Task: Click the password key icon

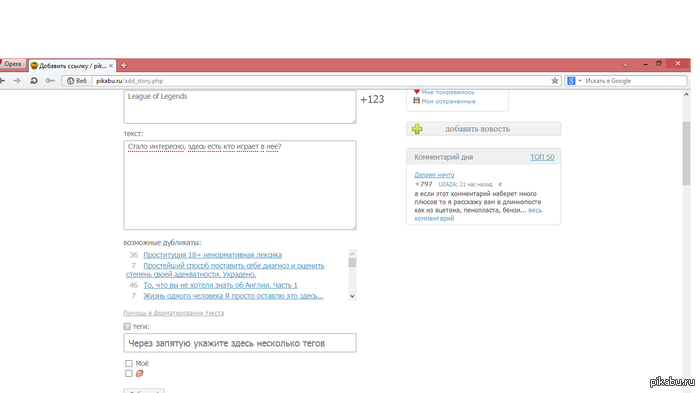Action: 50,81
